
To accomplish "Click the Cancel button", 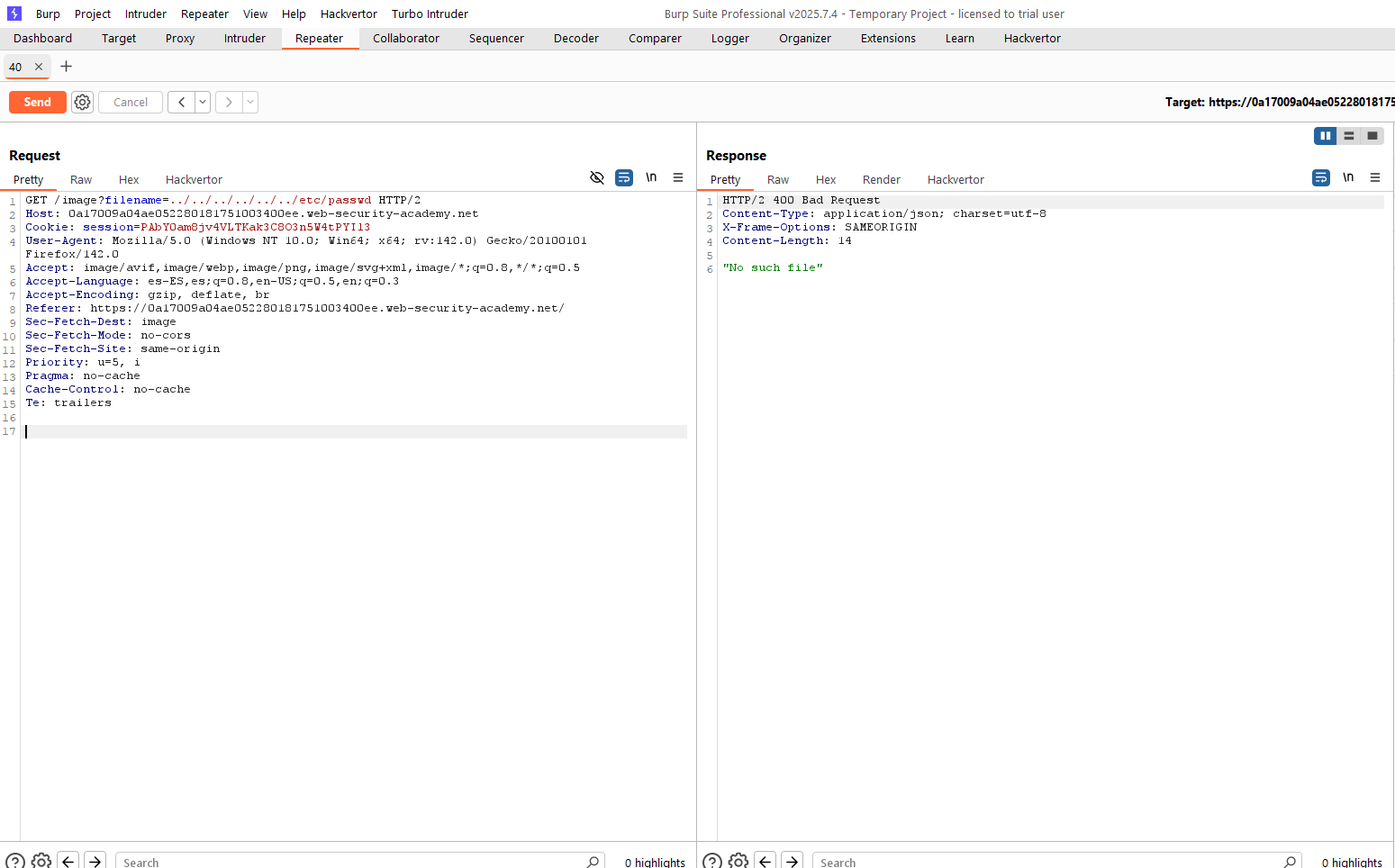I will click(x=131, y=103).
